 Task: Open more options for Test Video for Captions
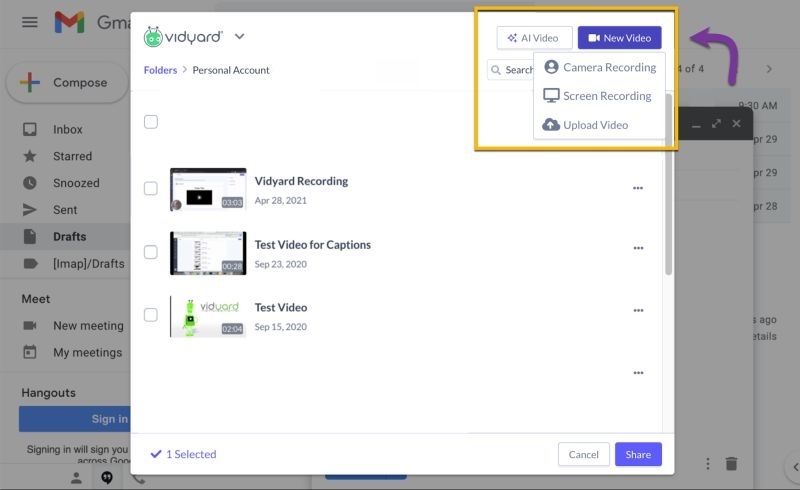point(638,248)
